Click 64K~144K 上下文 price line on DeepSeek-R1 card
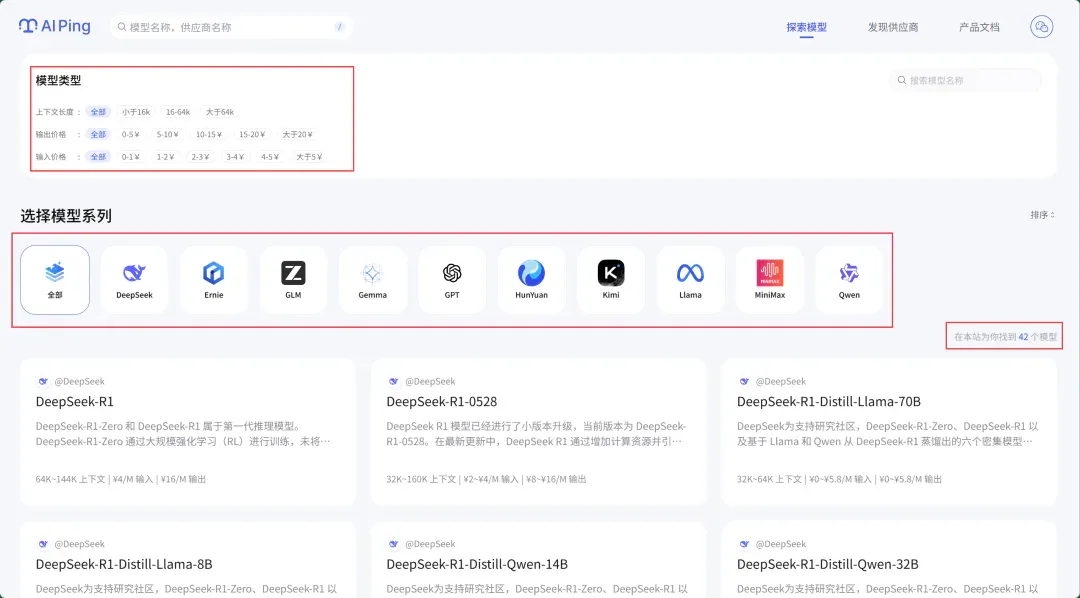 (121, 479)
